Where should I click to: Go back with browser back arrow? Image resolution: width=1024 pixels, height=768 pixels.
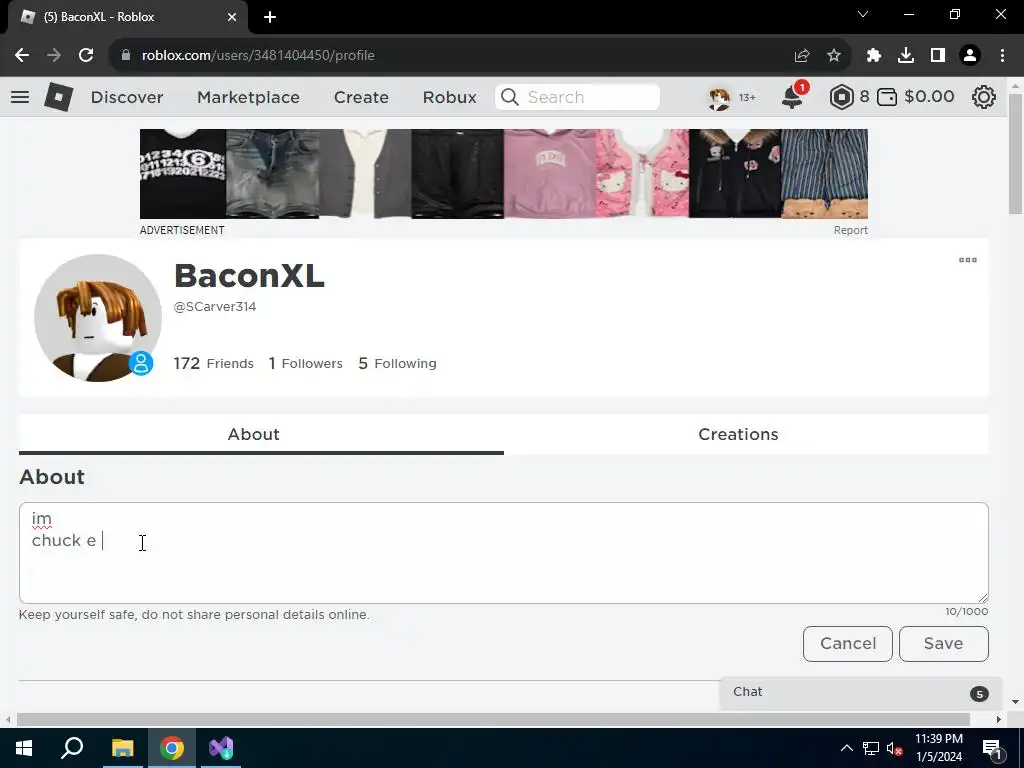[x=22, y=56]
